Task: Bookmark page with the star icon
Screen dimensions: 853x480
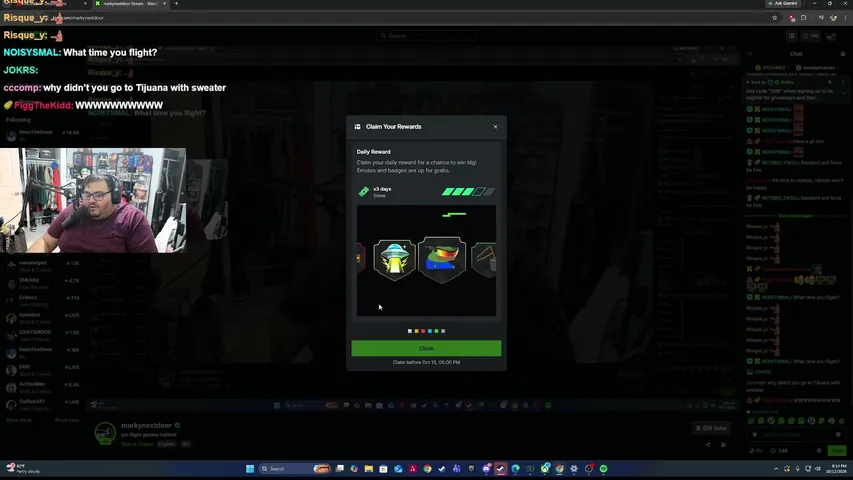Action: pyautogui.click(x=775, y=18)
